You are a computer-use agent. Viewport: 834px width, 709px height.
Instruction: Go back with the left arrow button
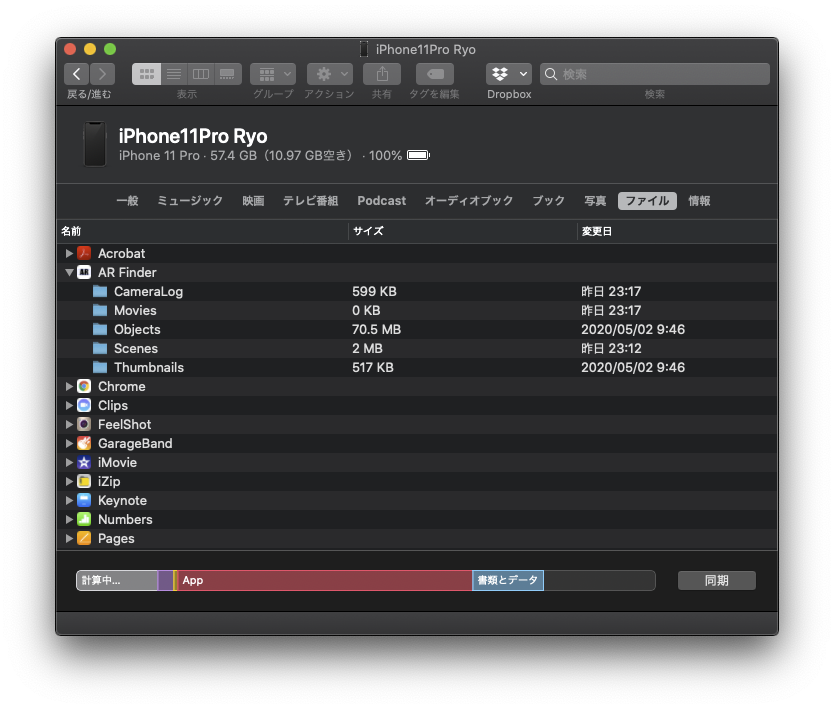pos(77,74)
